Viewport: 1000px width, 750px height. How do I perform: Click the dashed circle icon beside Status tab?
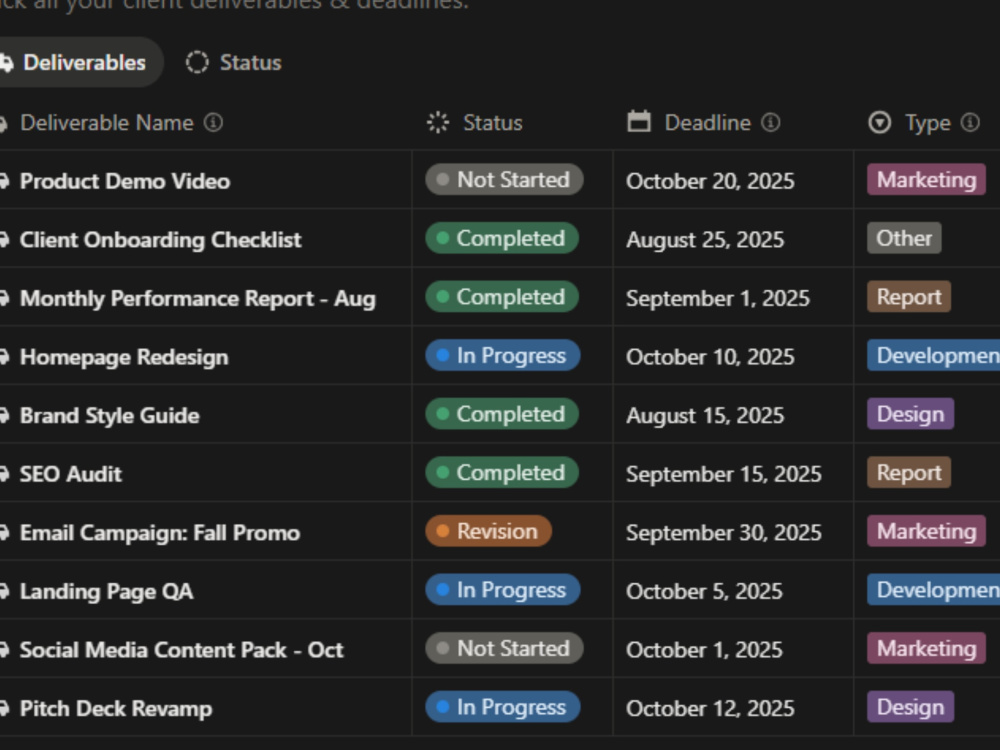[197, 62]
